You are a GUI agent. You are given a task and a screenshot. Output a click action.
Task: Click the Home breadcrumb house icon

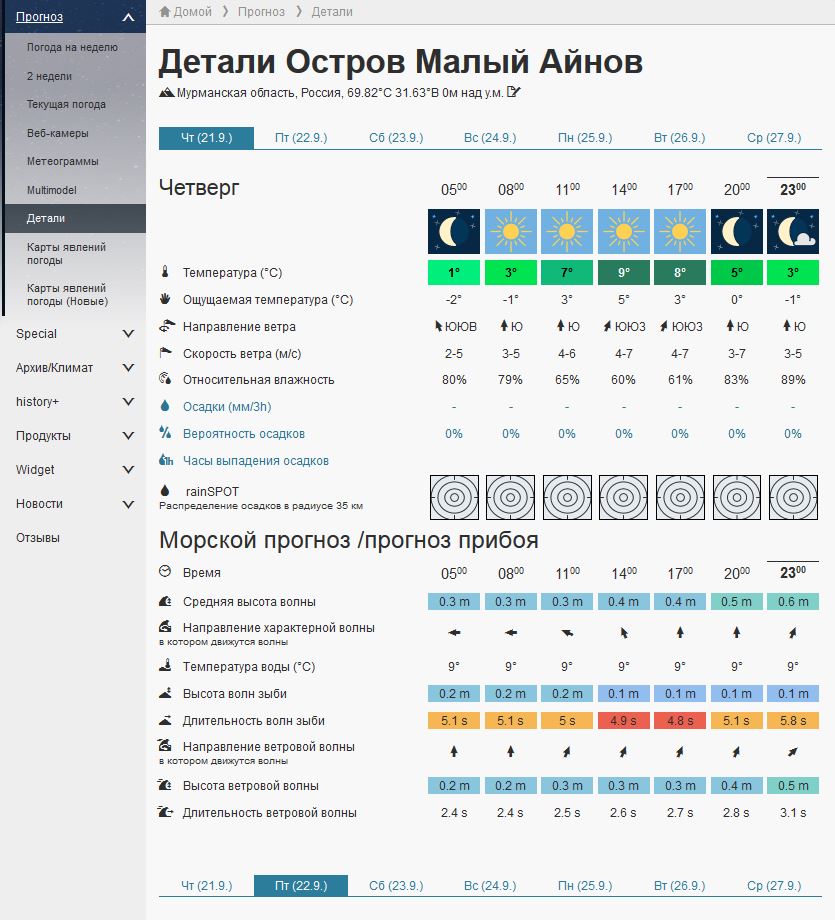click(x=165, y=12)
